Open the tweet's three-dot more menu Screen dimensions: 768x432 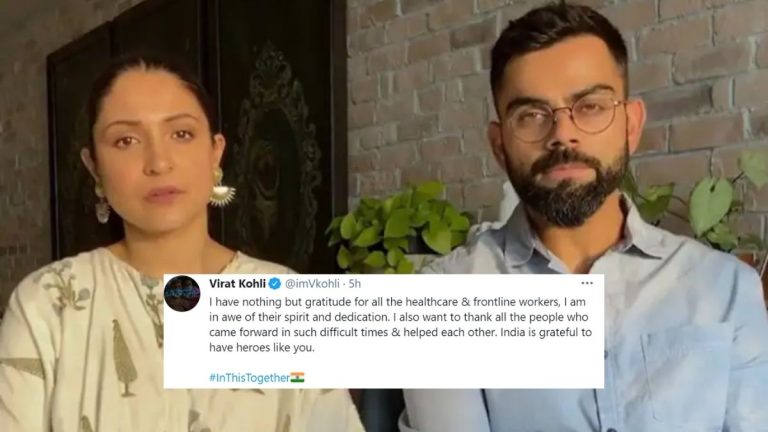(586, 283)
